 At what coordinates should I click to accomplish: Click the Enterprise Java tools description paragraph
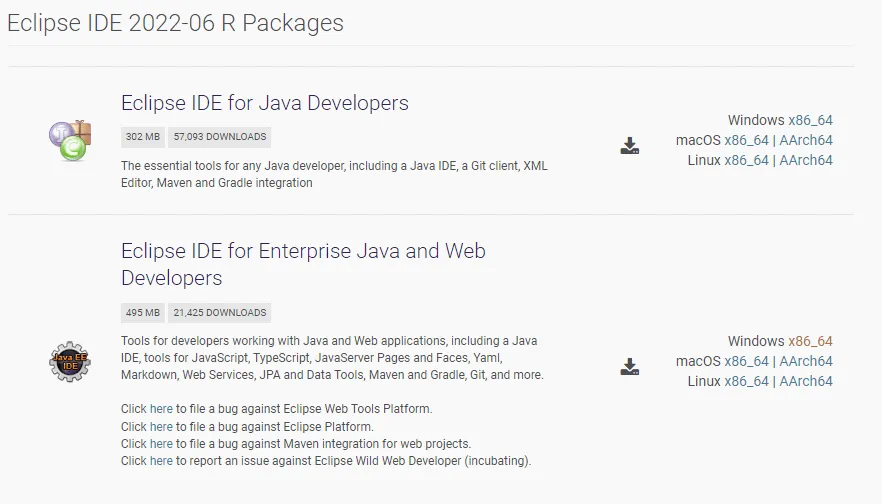click(332, 358)
